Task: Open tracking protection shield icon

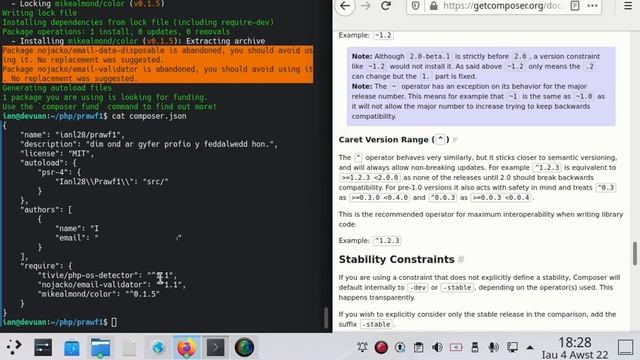Action: [x=415, y=6]
